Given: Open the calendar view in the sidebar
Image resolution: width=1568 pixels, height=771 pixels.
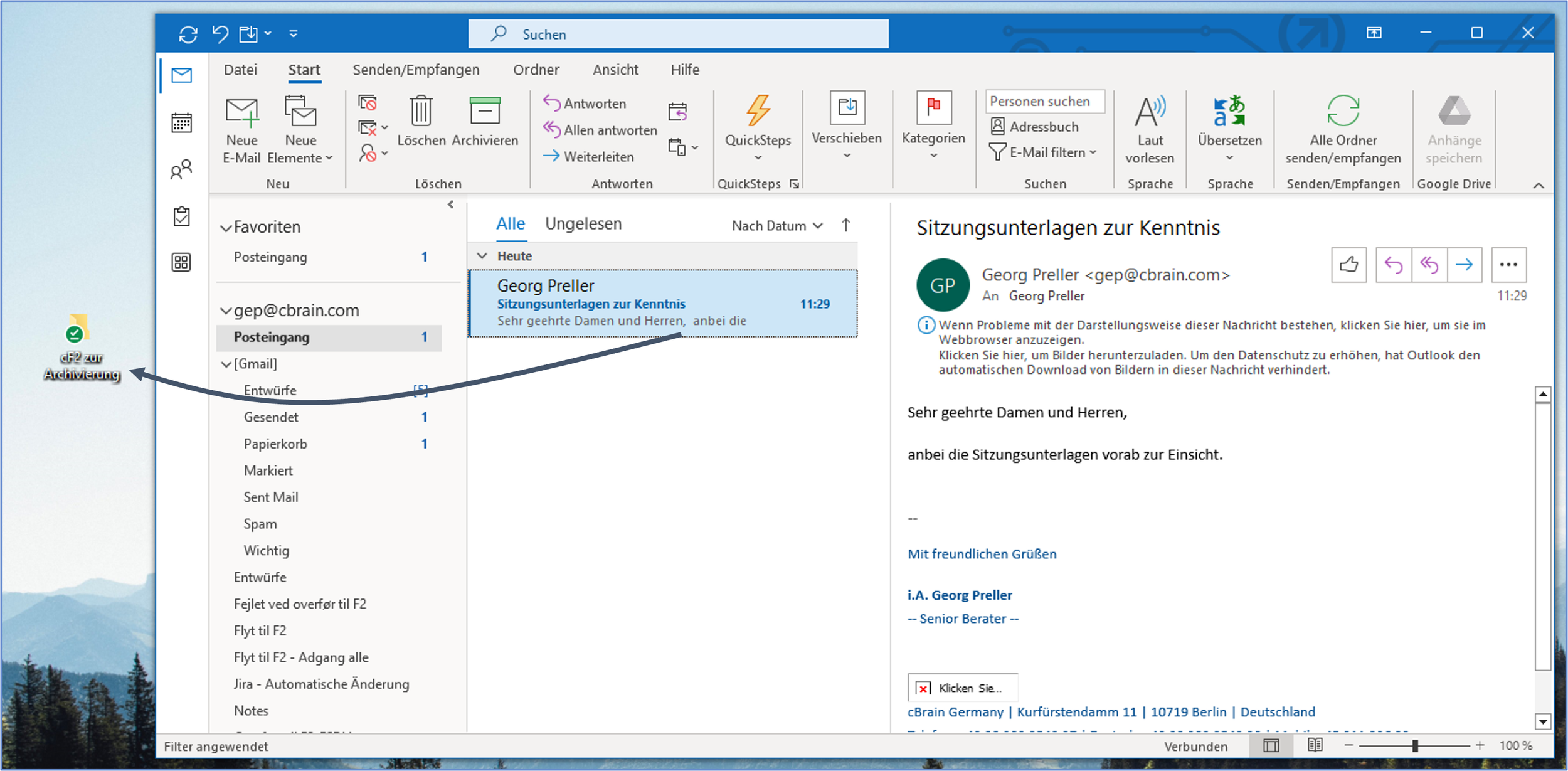Looking at the screenshot, I should [181, 122].
